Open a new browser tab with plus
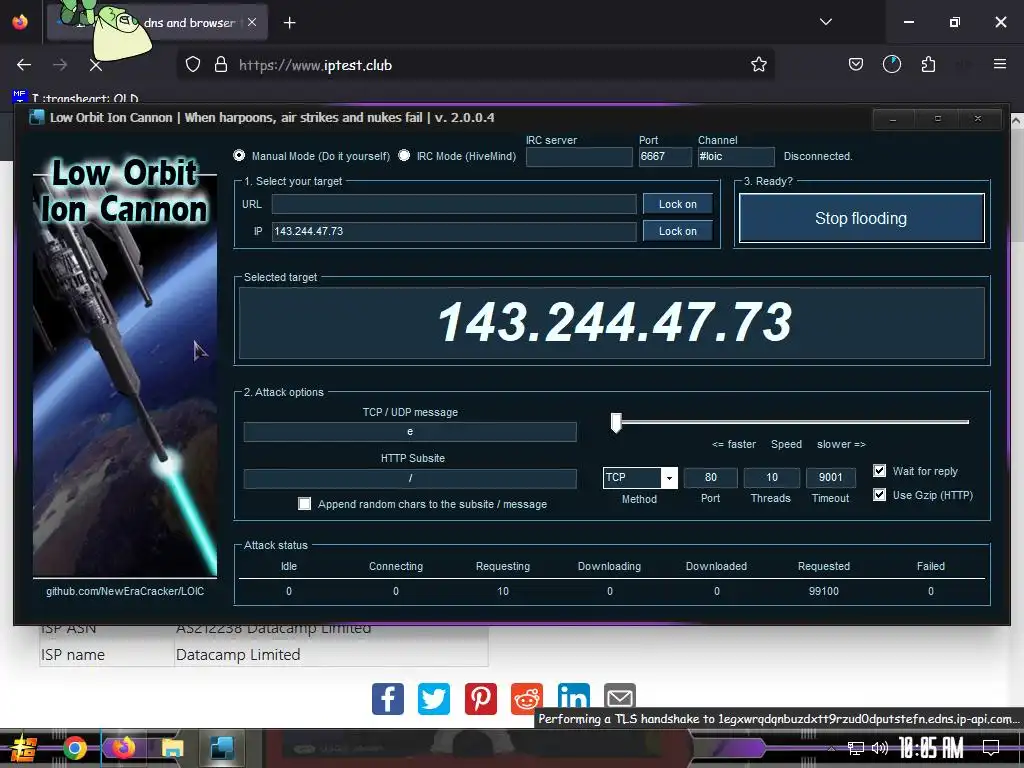 pyautogui.click(x=289, y=23)
